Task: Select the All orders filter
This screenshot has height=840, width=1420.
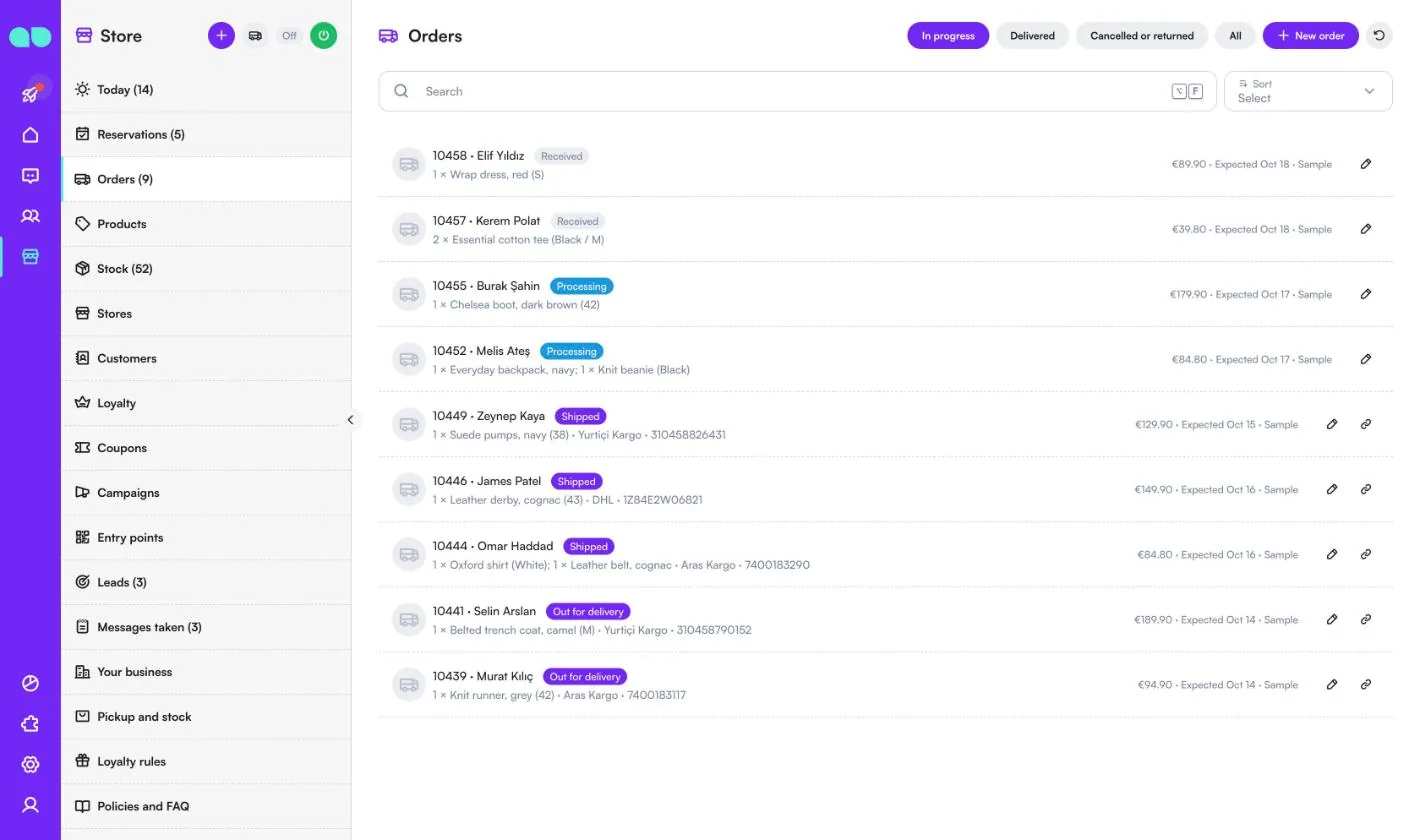Action: (x=1235, y=35)
